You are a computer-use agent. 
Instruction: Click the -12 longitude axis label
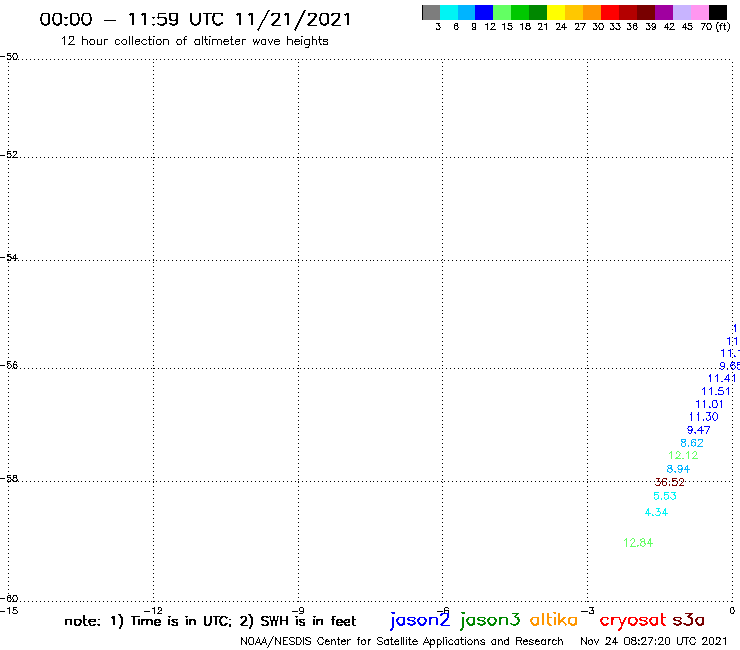tap(153, 611)
